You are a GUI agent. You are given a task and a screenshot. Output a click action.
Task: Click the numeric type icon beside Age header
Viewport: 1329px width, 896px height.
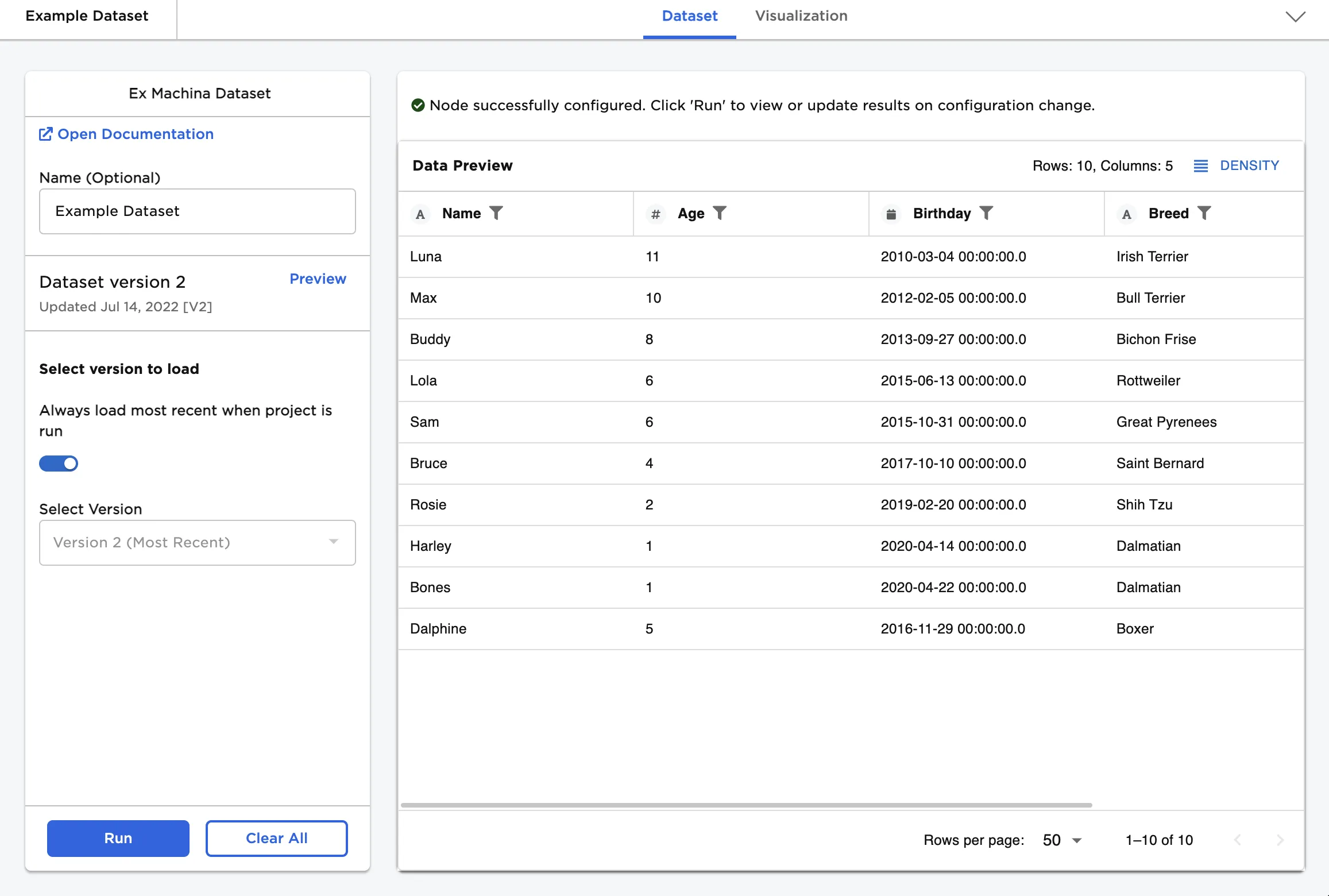click(x=655, y=213)
